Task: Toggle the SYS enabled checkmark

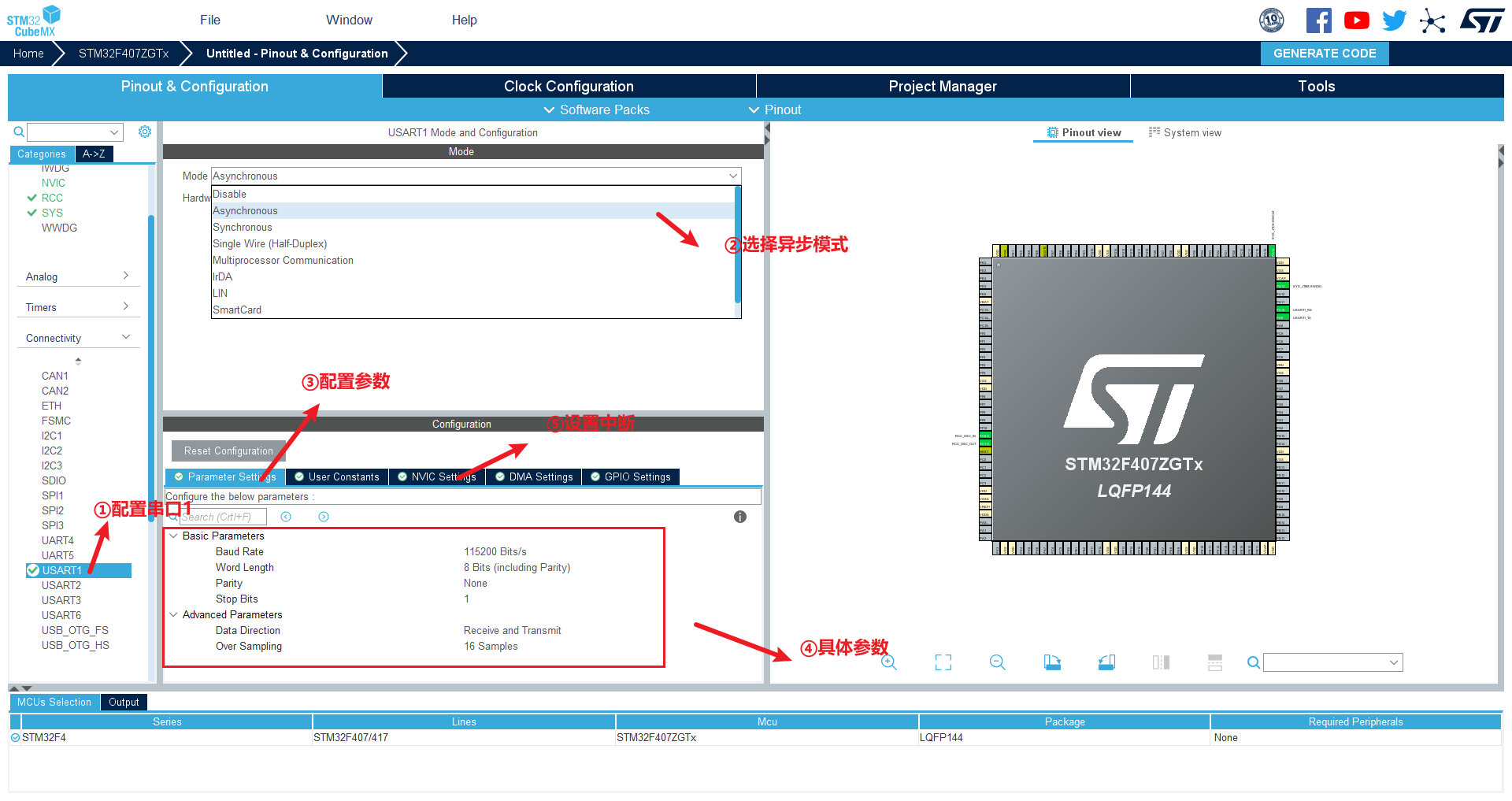Action: pos(32,213)
